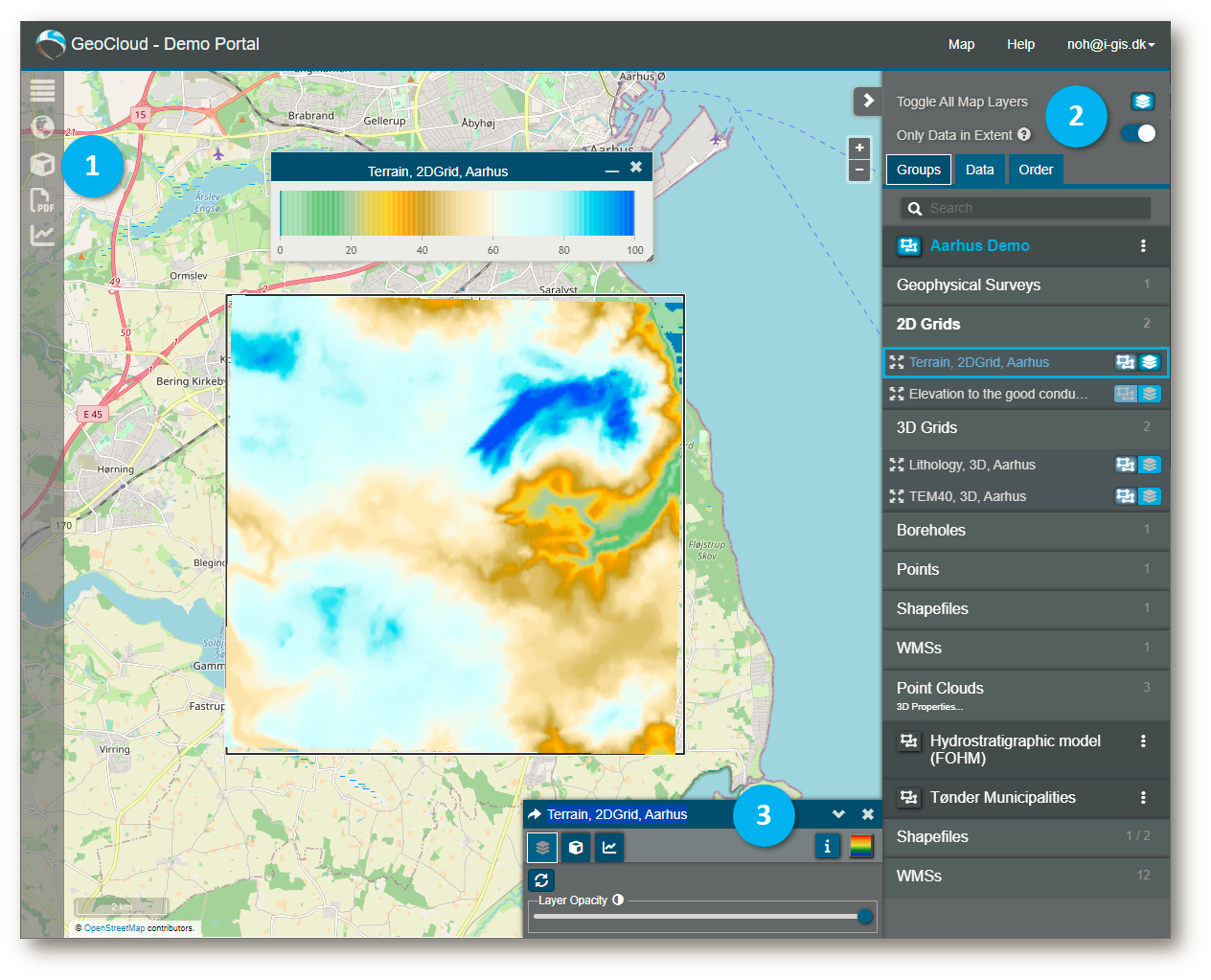Image resolution: width=1211 pixels, height=980 pixels.
Task: Switch to the Order tab
Action: [x=1036, y=170]
